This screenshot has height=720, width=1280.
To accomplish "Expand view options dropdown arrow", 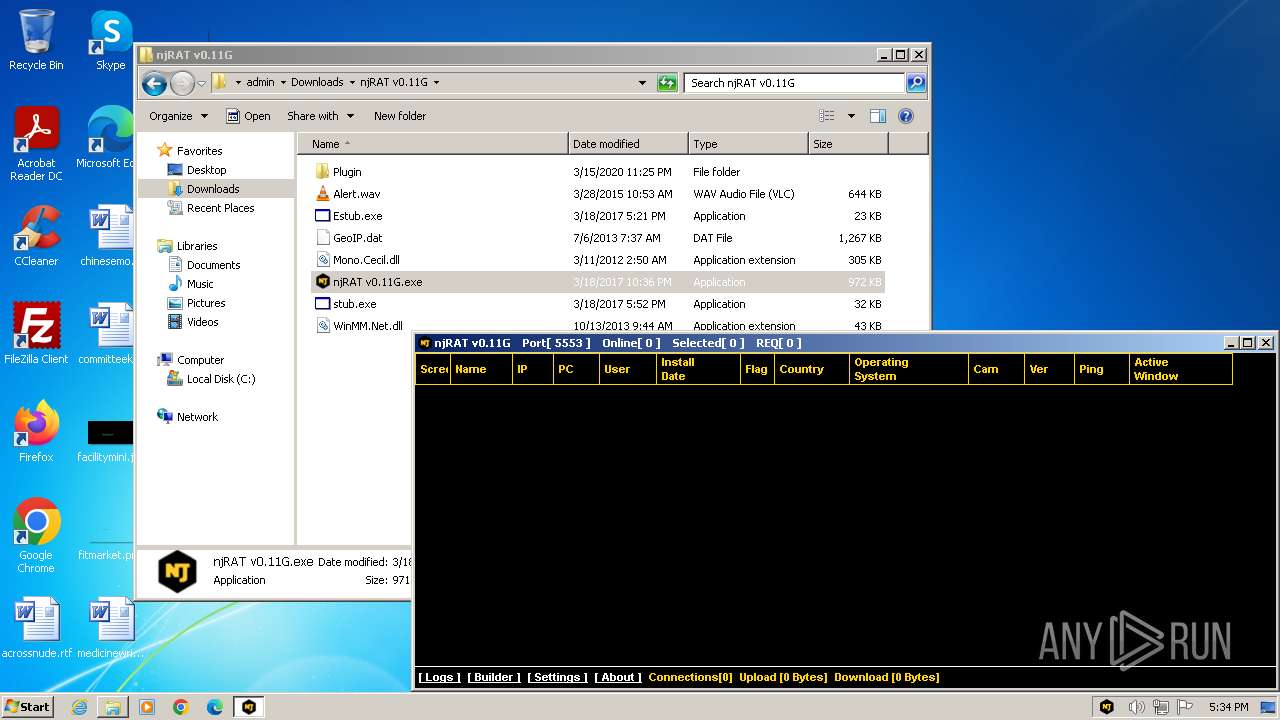I will tap(851, 116).
